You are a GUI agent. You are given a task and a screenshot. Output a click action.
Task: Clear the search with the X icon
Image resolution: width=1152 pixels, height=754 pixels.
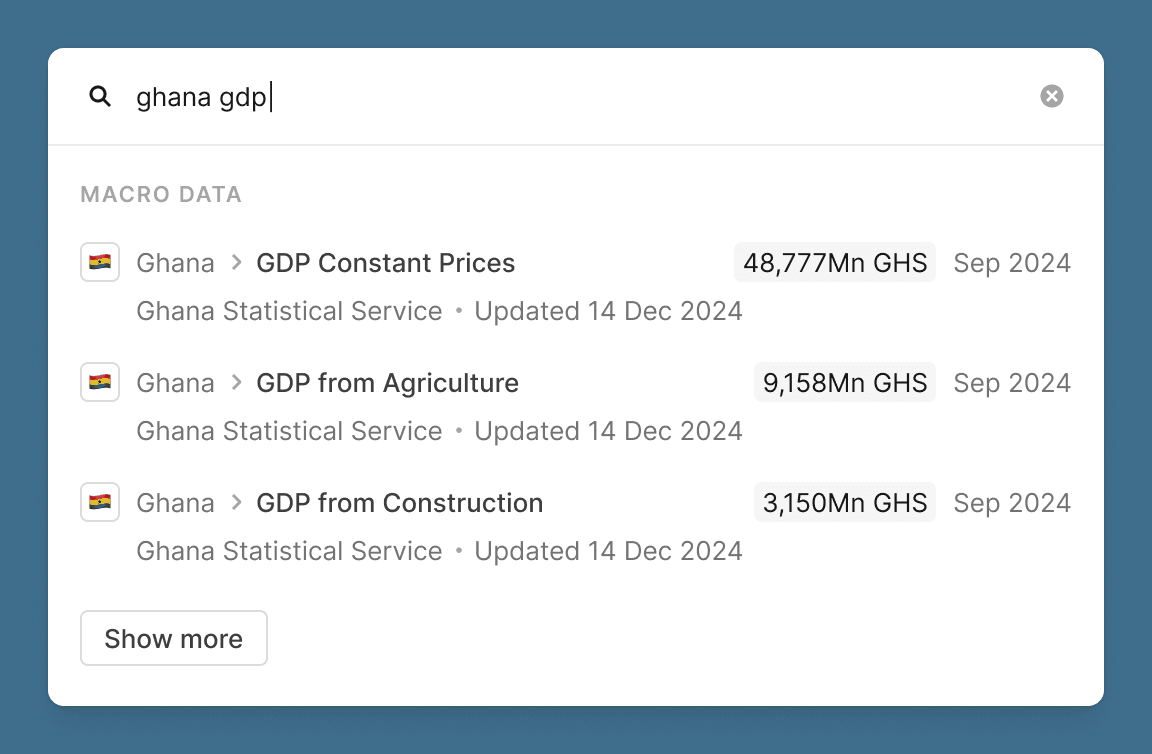1051,96
